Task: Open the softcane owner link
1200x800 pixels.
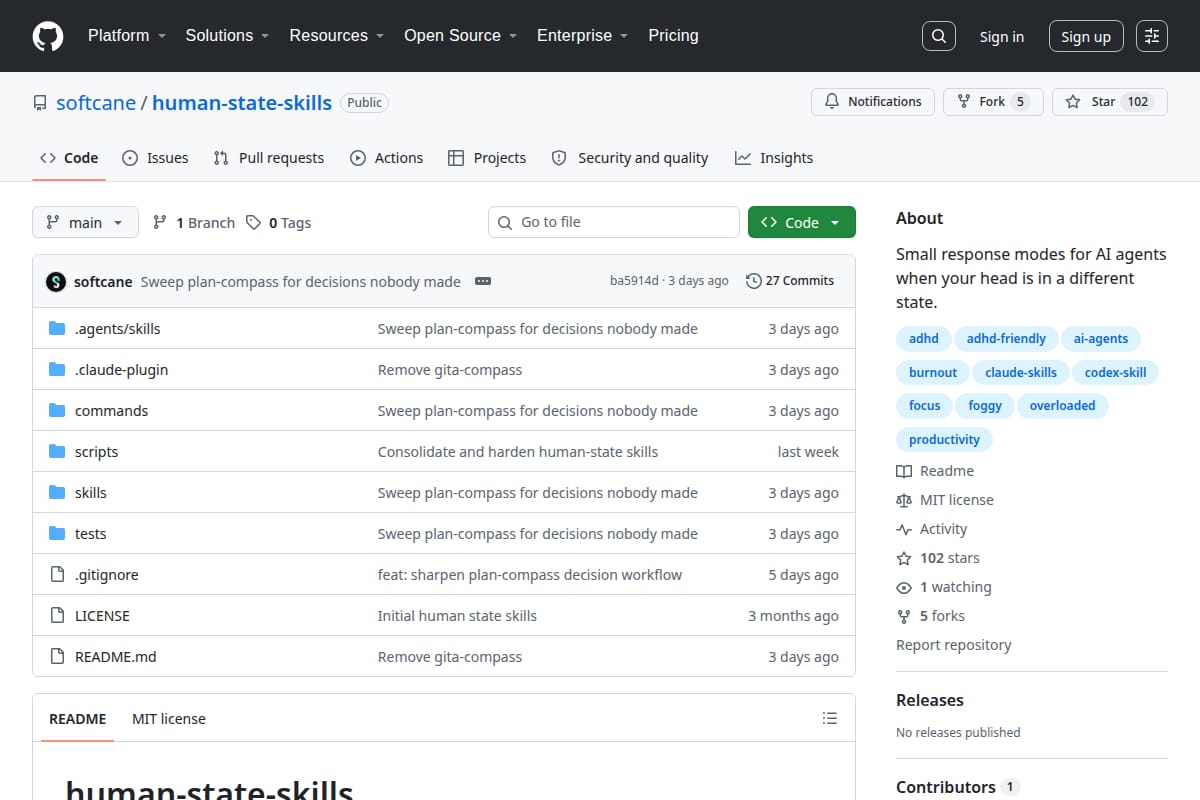Action: click(x=96, y=102)
